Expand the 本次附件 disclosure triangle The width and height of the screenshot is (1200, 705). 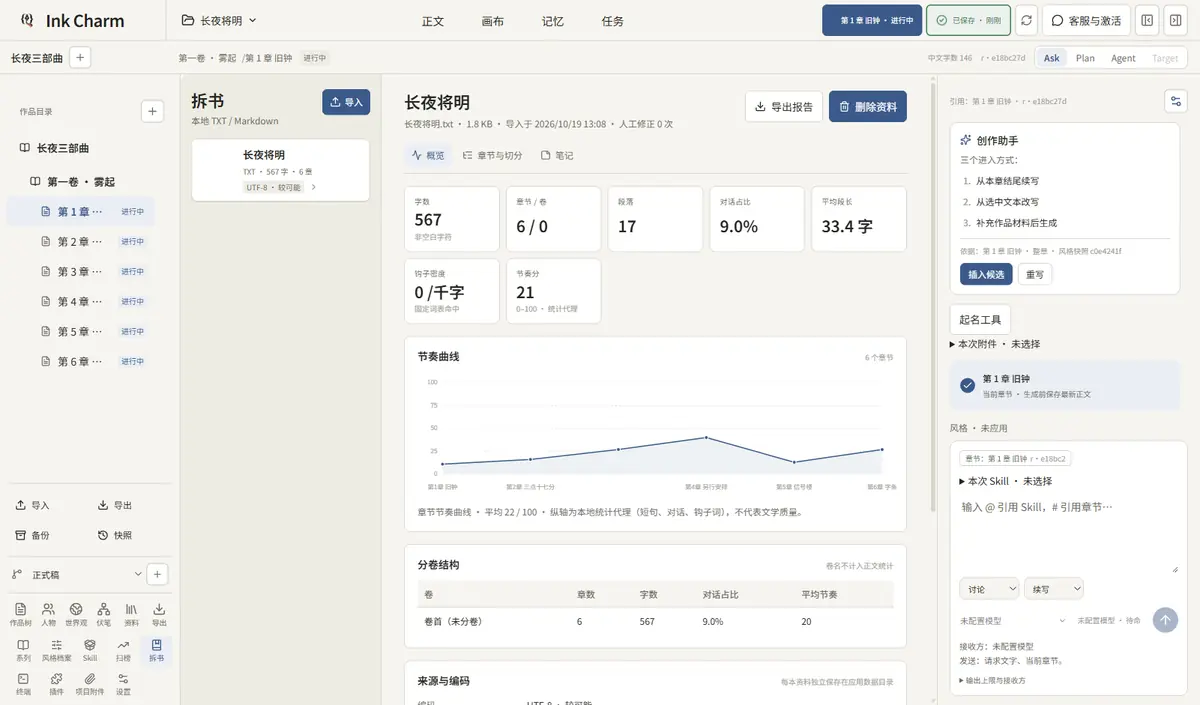tap(953, 344)
